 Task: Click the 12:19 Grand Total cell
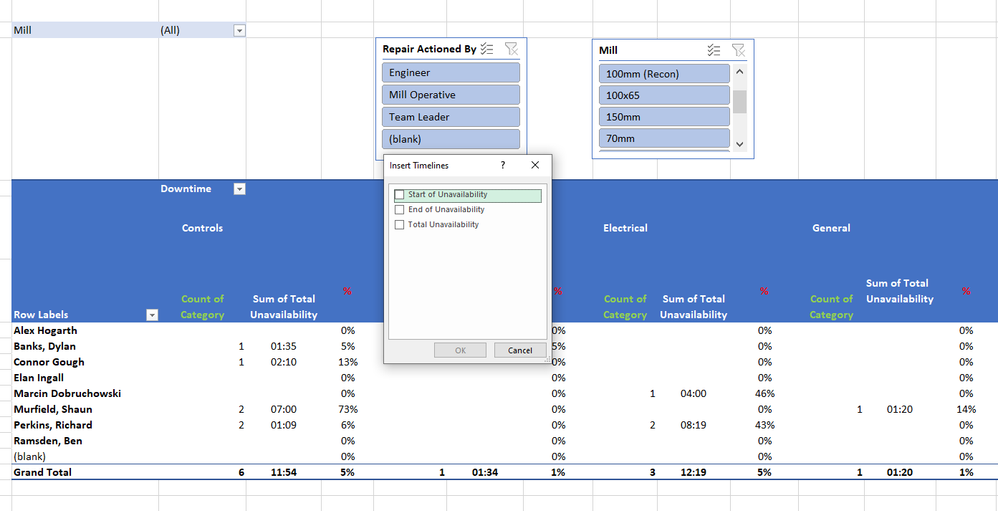[x=693, y=472]
